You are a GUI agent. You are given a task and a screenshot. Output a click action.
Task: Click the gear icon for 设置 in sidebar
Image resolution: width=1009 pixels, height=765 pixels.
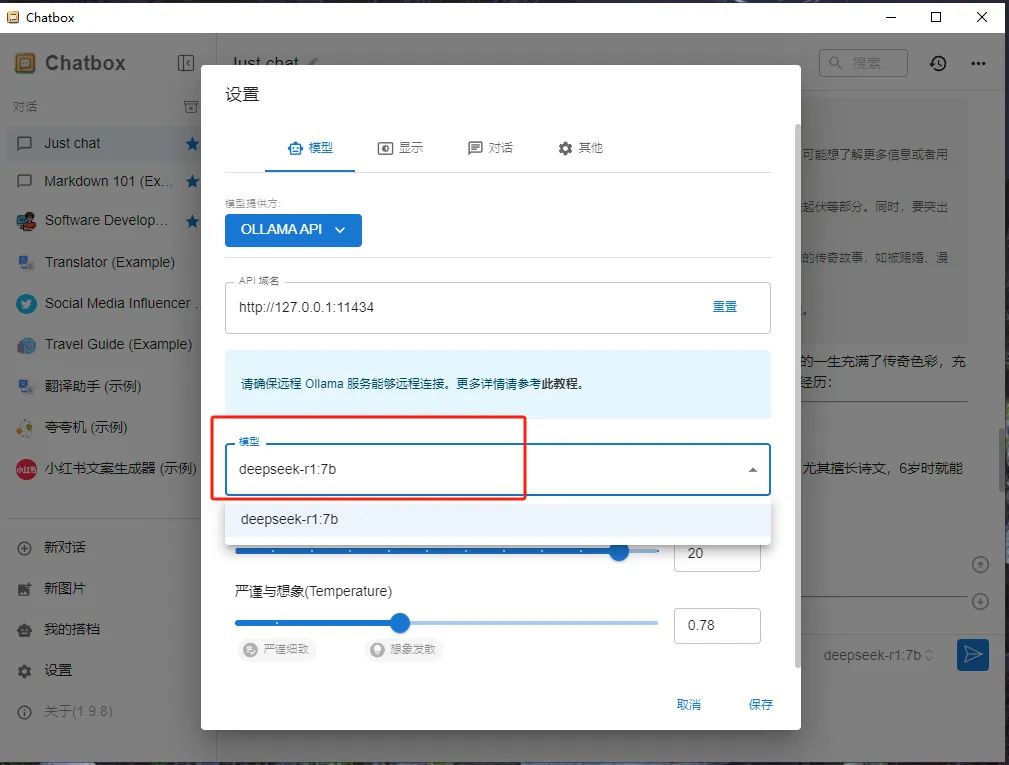coord(24,671)
